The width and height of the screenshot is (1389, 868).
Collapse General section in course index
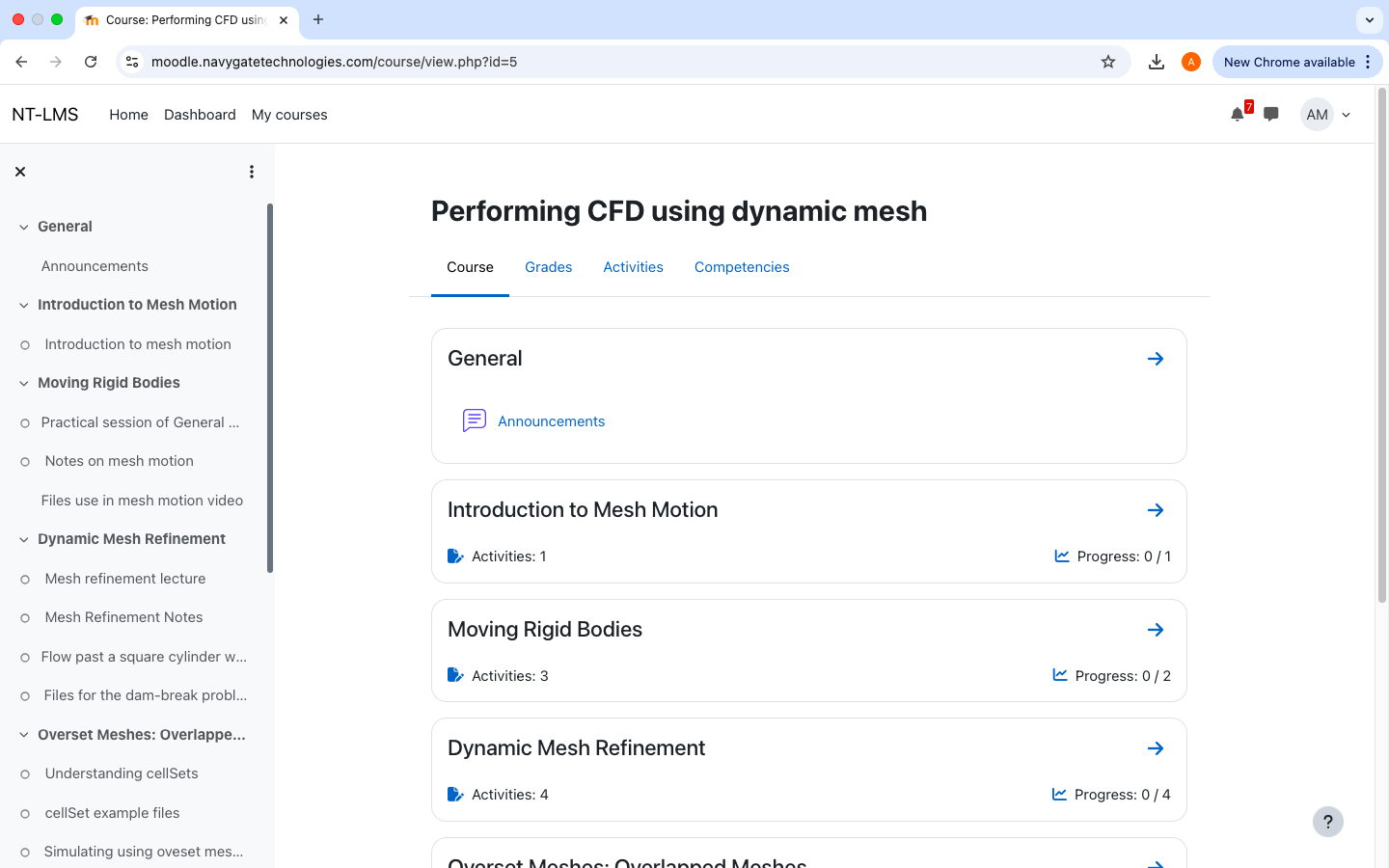[x=24, y=228]
